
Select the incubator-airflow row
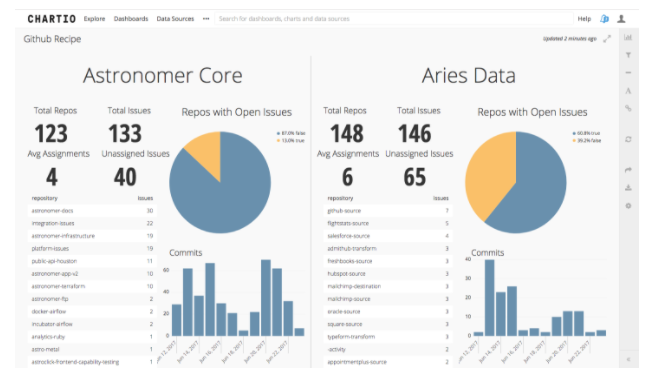click(92, 324)
